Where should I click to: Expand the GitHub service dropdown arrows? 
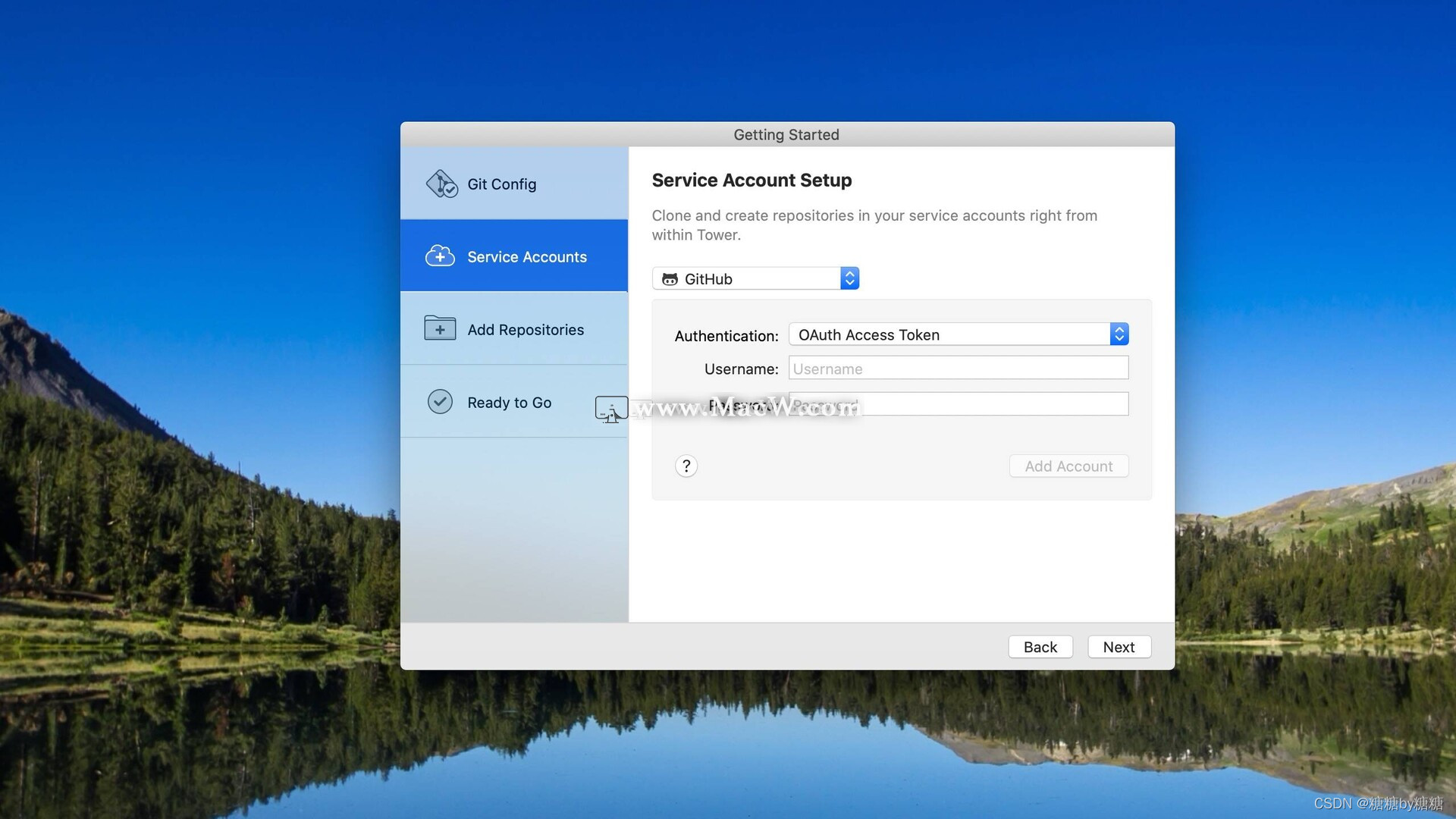click(x=849, y=278)
